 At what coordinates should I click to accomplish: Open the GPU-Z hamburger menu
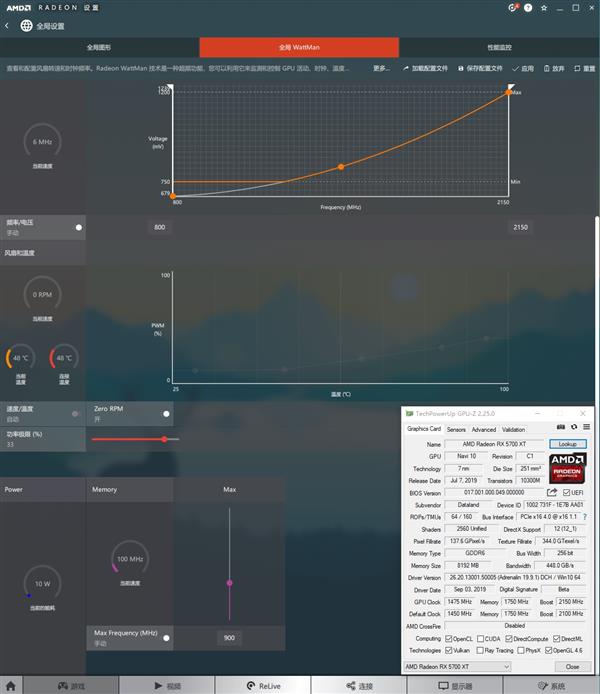587,427
